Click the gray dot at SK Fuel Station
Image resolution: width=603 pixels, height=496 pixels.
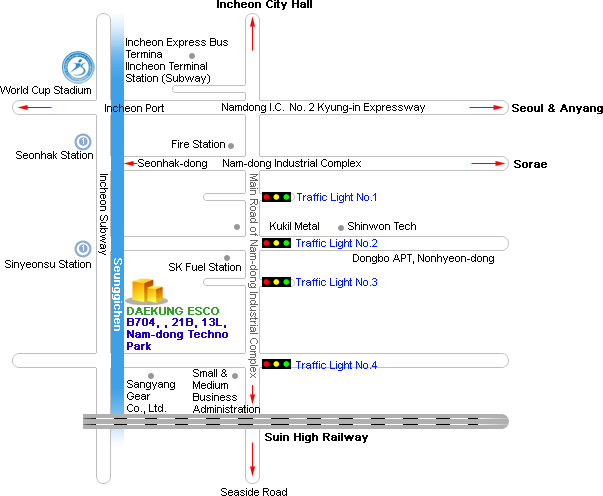[x=227, y=258]
